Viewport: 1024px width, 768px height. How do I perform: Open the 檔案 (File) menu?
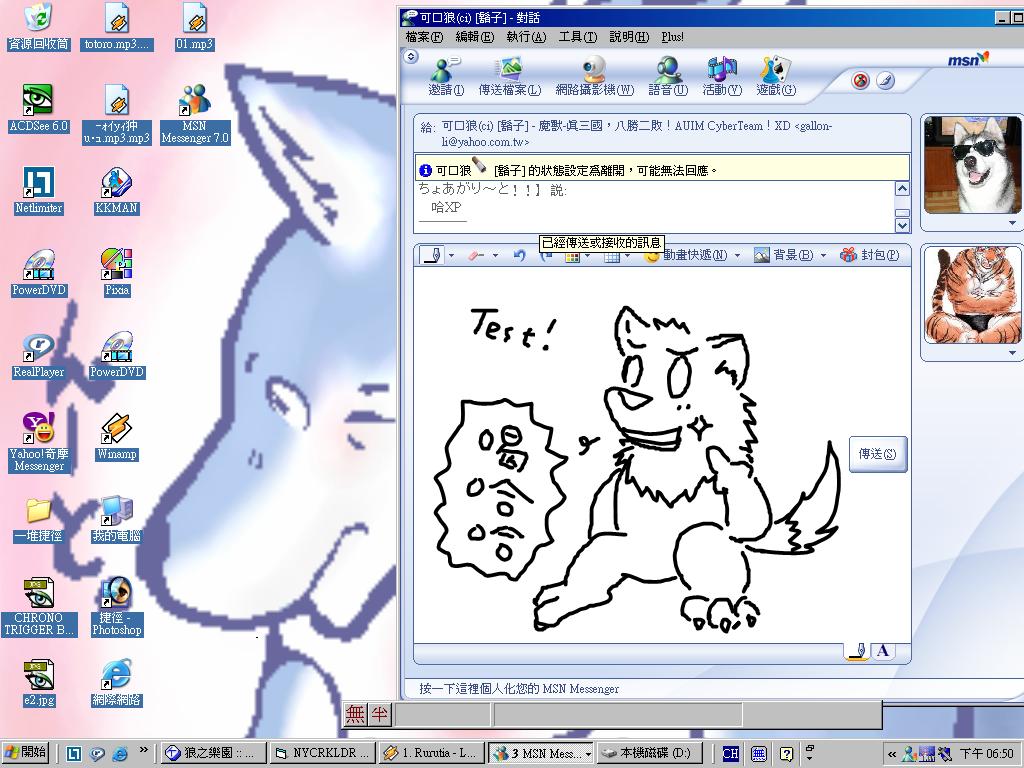424,37
